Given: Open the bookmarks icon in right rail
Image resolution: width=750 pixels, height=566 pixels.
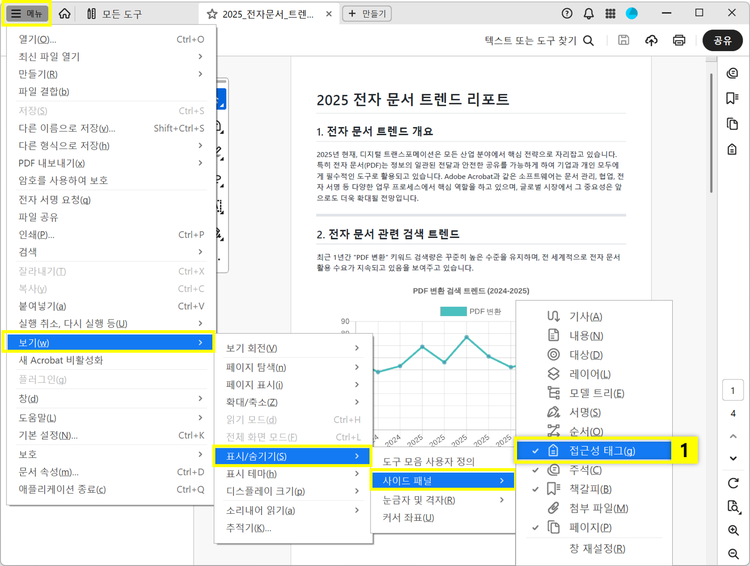Looking at the screenshot, I should pyautogui.click(x=732, y=99).
